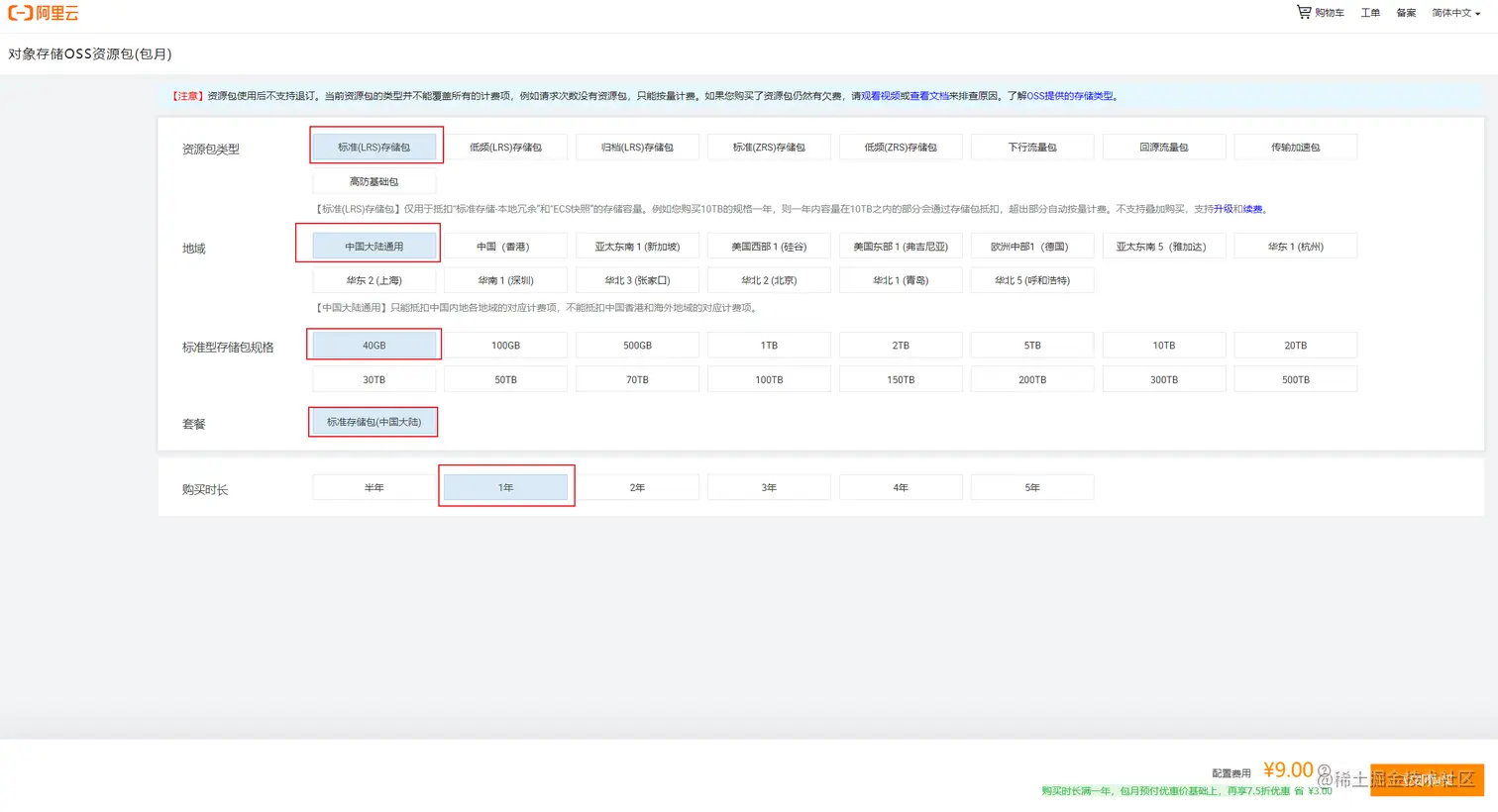
Task: Choose 美国西部 1 (硅谷) region
Action: [x=769, y=246]
